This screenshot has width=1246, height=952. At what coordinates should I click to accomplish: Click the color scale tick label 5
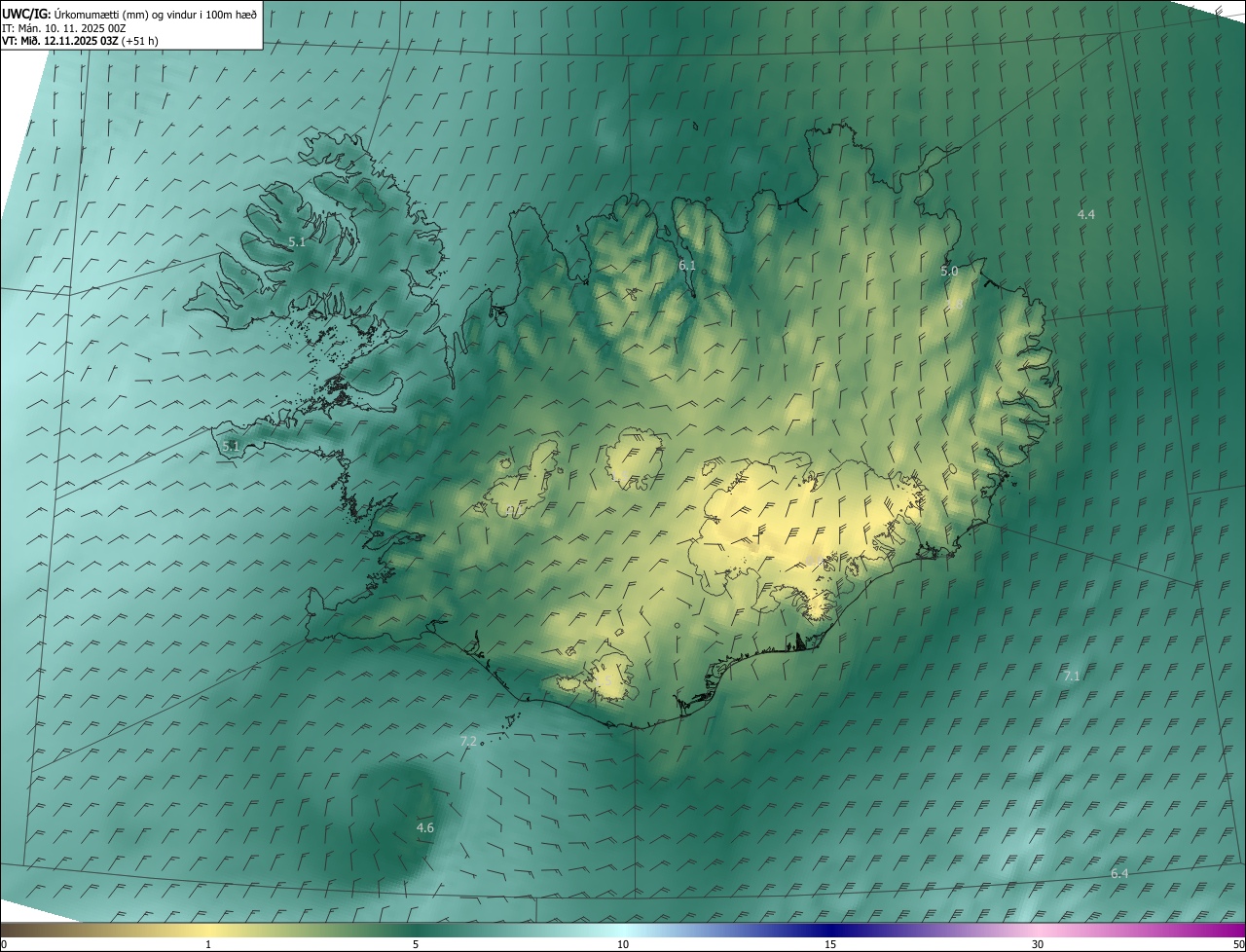pyautogui.click(x=416, y=945)
